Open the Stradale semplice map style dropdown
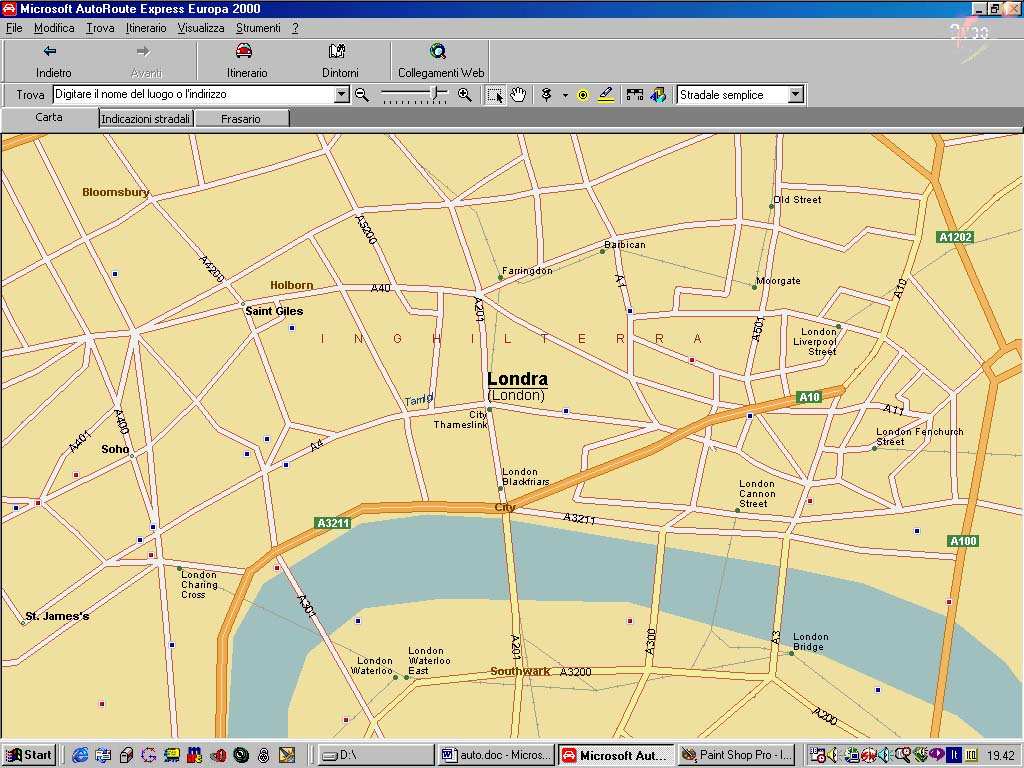Viewport: 1024px width, 768px height. coord(795,95)
